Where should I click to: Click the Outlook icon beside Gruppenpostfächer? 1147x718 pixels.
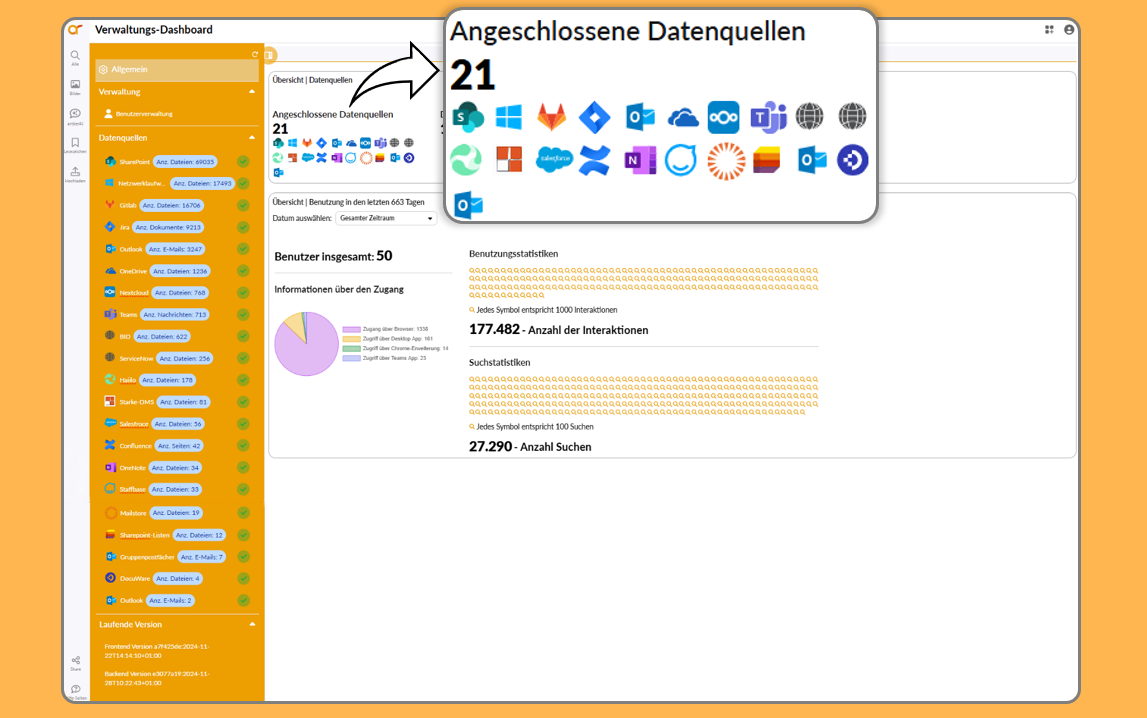pos(110,556)
